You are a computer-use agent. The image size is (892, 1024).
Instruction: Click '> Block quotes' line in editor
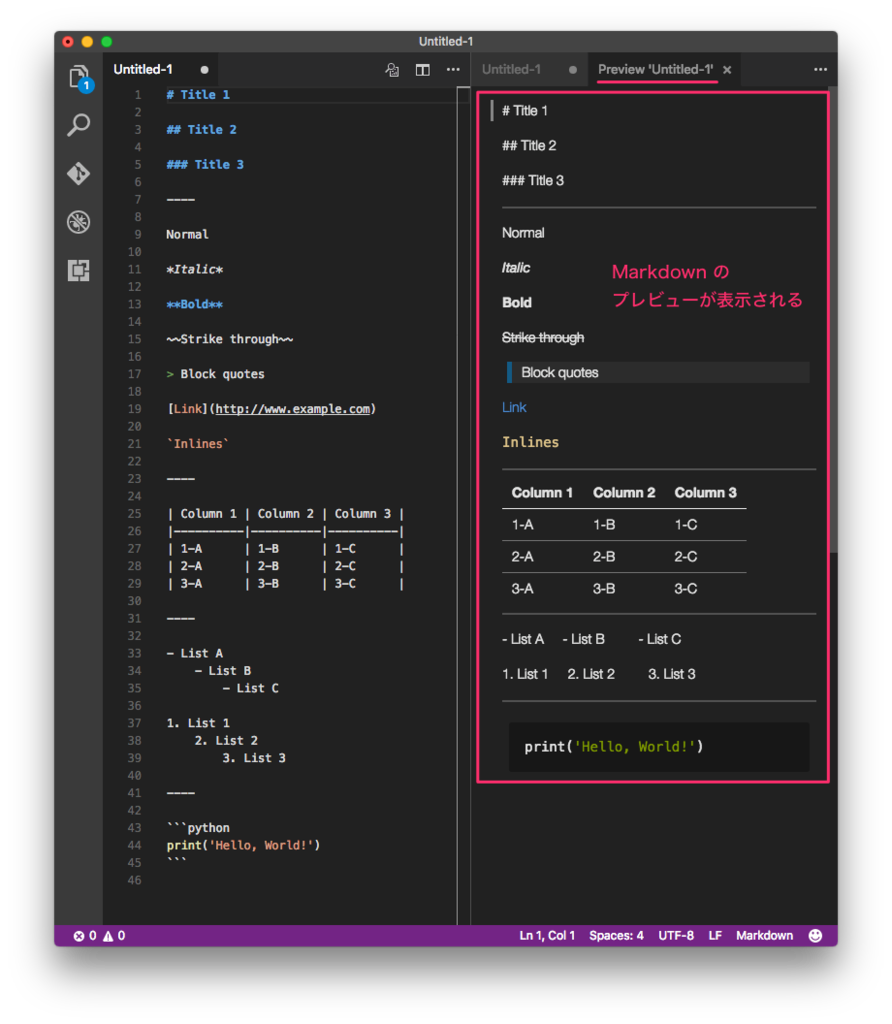point(215,374)
